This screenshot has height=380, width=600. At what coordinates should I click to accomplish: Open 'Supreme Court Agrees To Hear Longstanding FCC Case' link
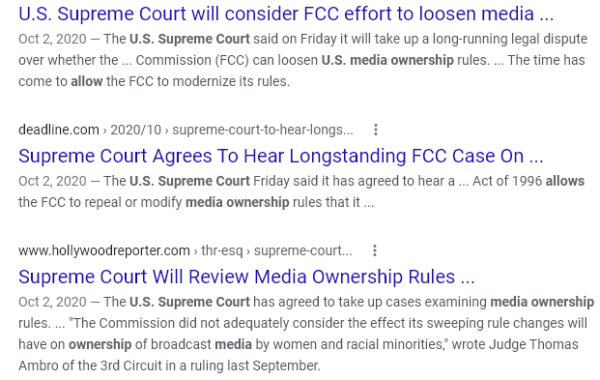tap(280, 156)
